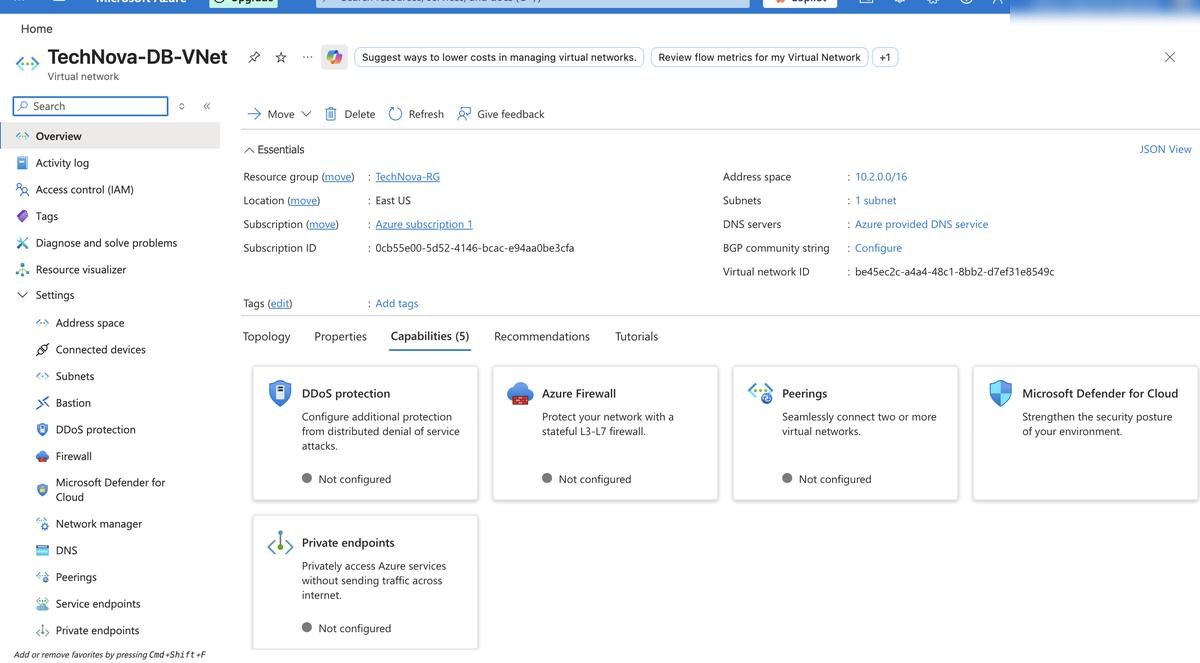This screenshot has height=663, width=1200.
Task: Click the Give feedback icon
Action: (464, 114)
